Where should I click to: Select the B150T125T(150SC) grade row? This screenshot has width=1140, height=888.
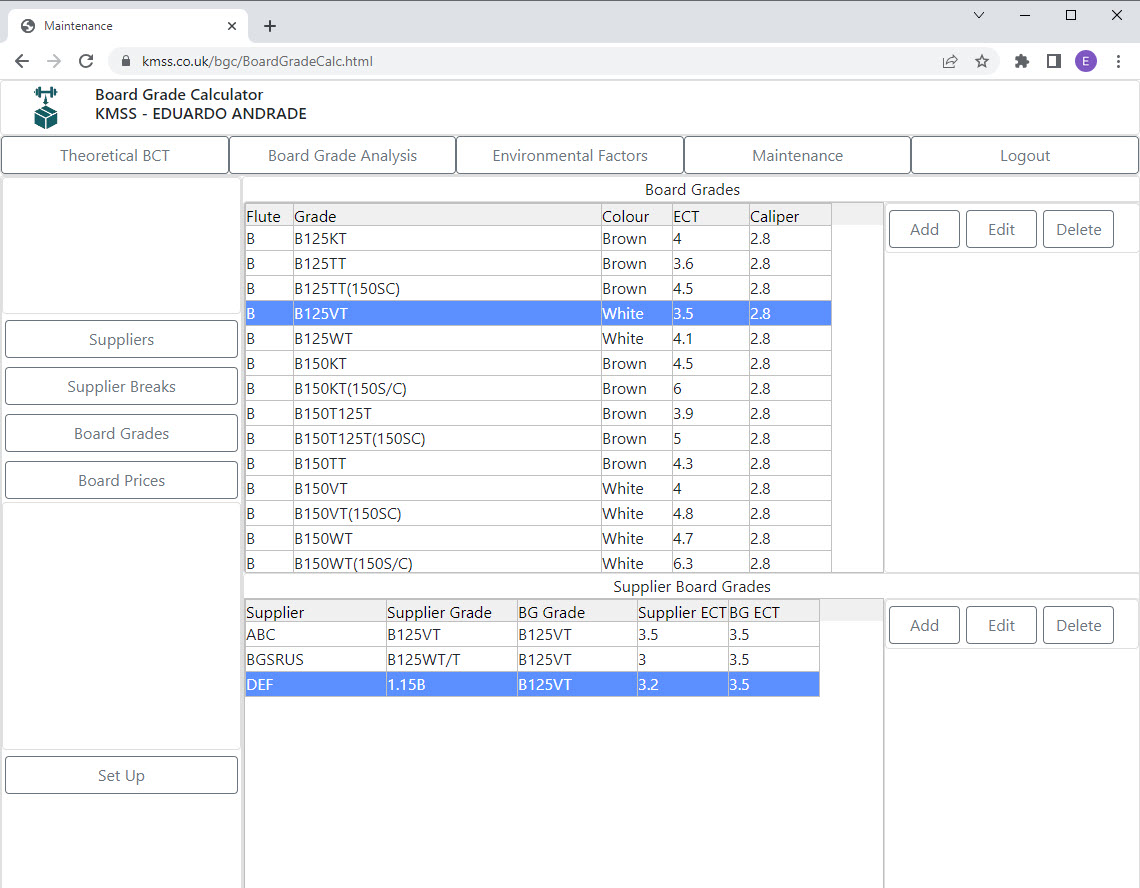(x=538, y=439)
